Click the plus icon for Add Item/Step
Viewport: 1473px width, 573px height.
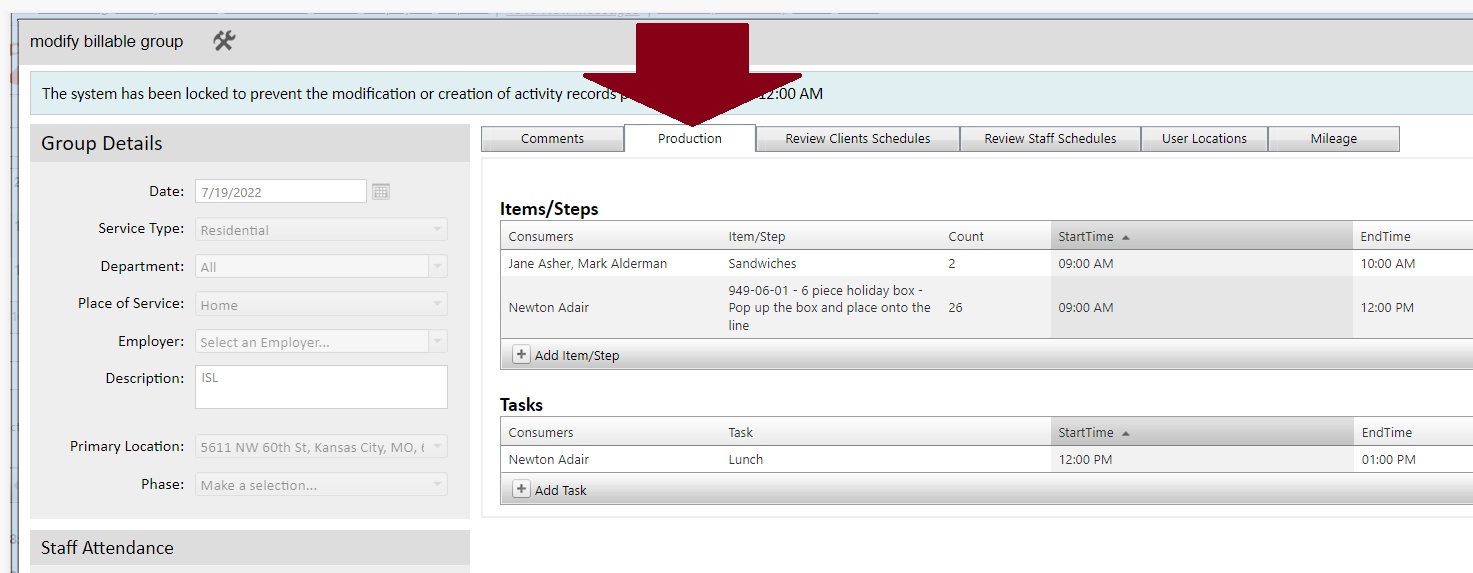pos(521,354)
